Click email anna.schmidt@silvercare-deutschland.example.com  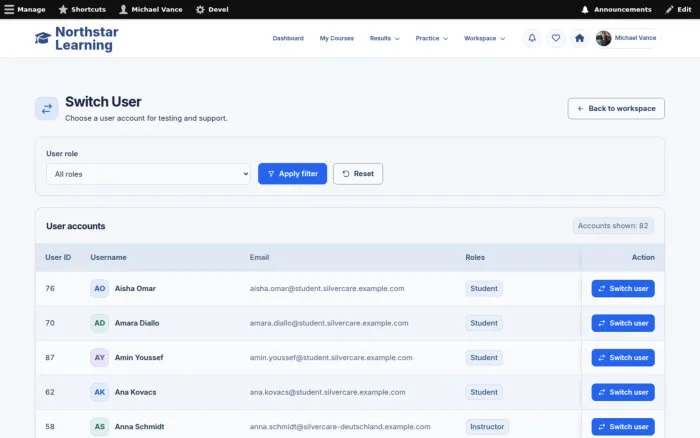coord(340,427)
